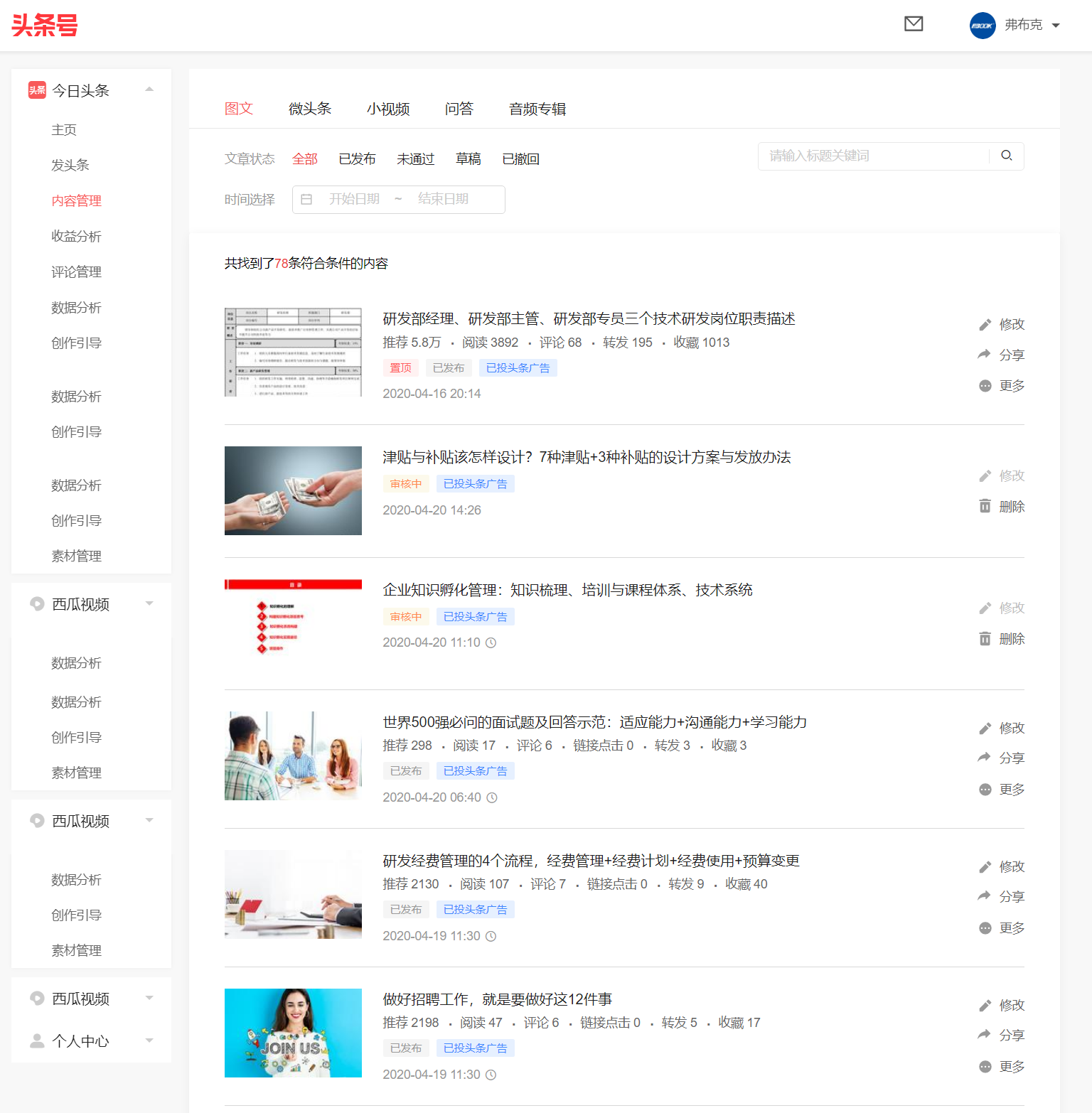Click the trash bin icon for 企业知识孵化管理 article
1092x1113 pixels.
tap(985, 638)
